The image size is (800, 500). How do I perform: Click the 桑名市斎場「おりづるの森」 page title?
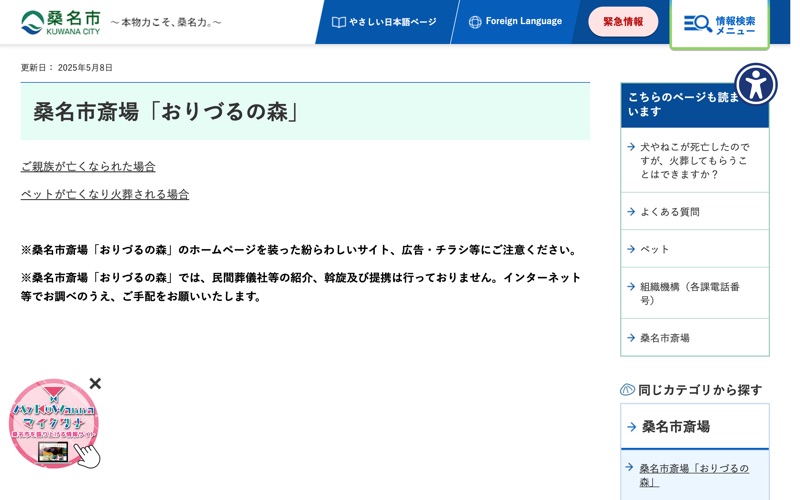coord(166,112)
